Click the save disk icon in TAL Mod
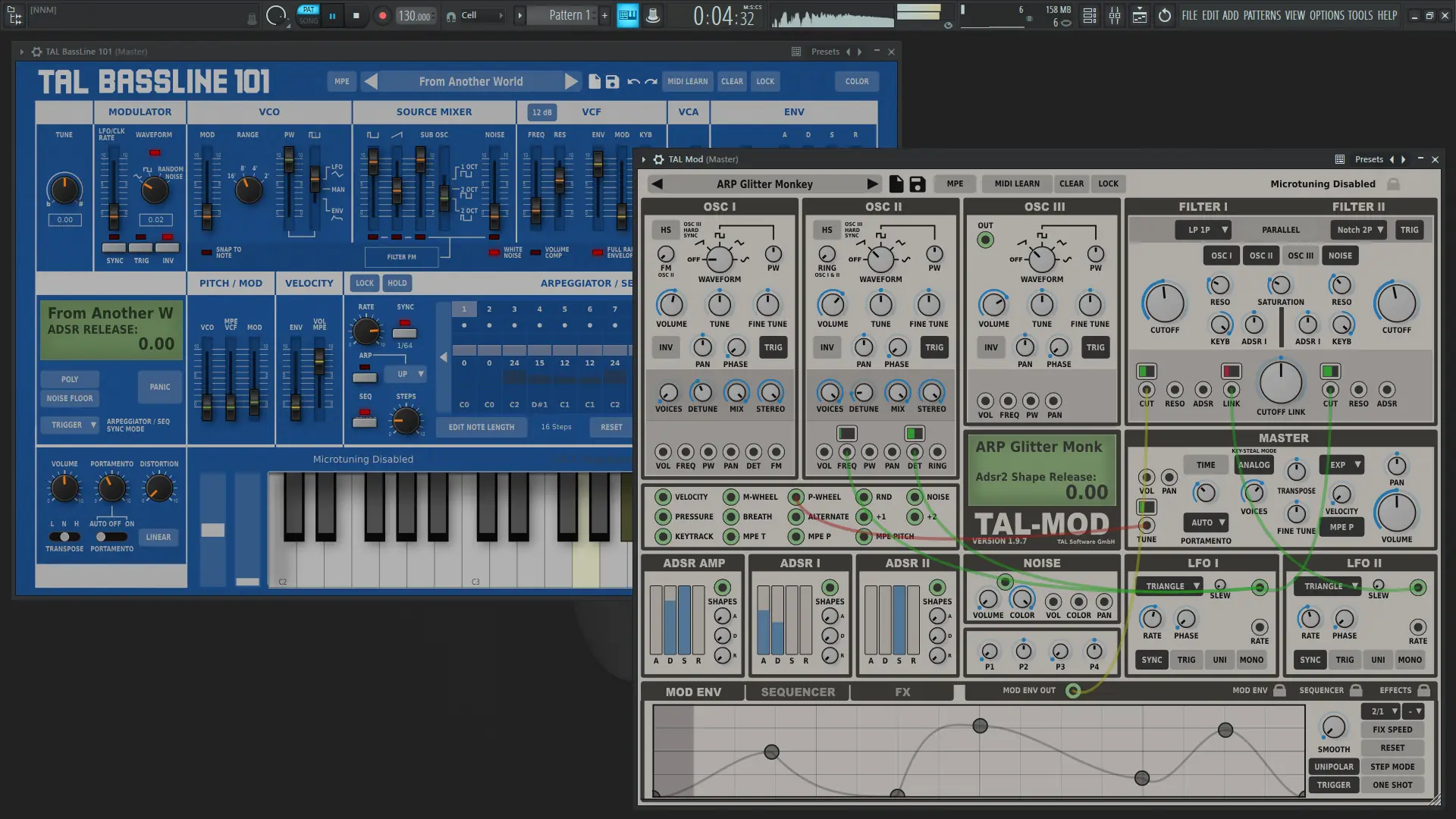Image resolution: width=1456 pixels, height=819 pixels. coord(917,184)
